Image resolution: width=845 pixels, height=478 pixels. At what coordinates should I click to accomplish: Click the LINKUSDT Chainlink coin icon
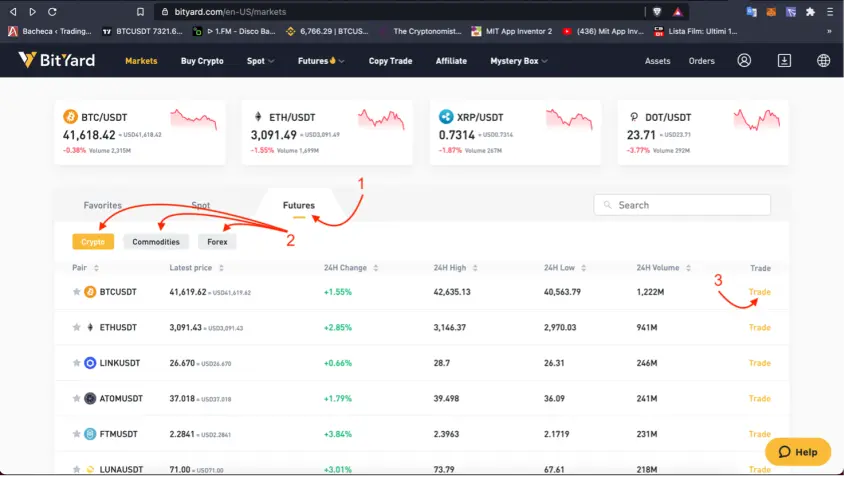tap(90, 363)
